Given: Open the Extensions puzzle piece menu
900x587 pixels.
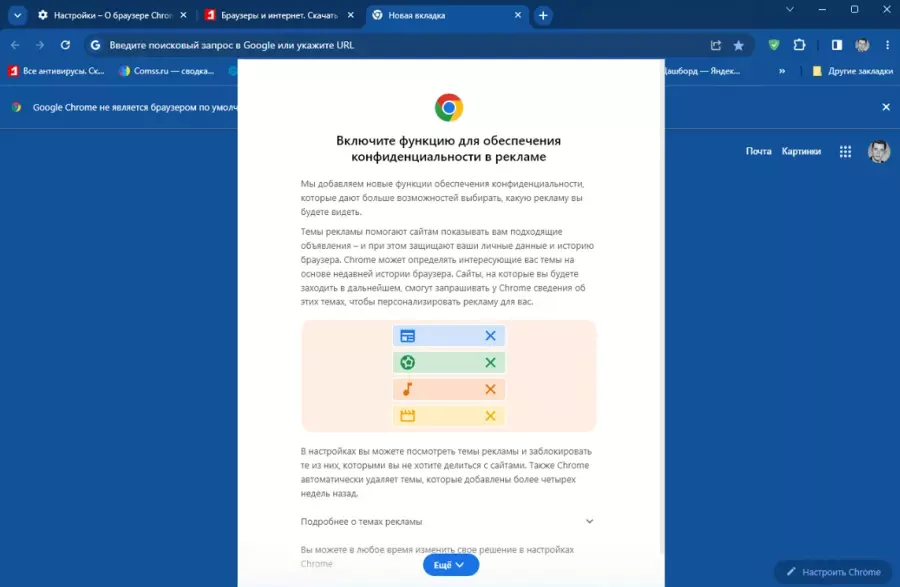Looking at the screenshot, I should tap(800, 45).
